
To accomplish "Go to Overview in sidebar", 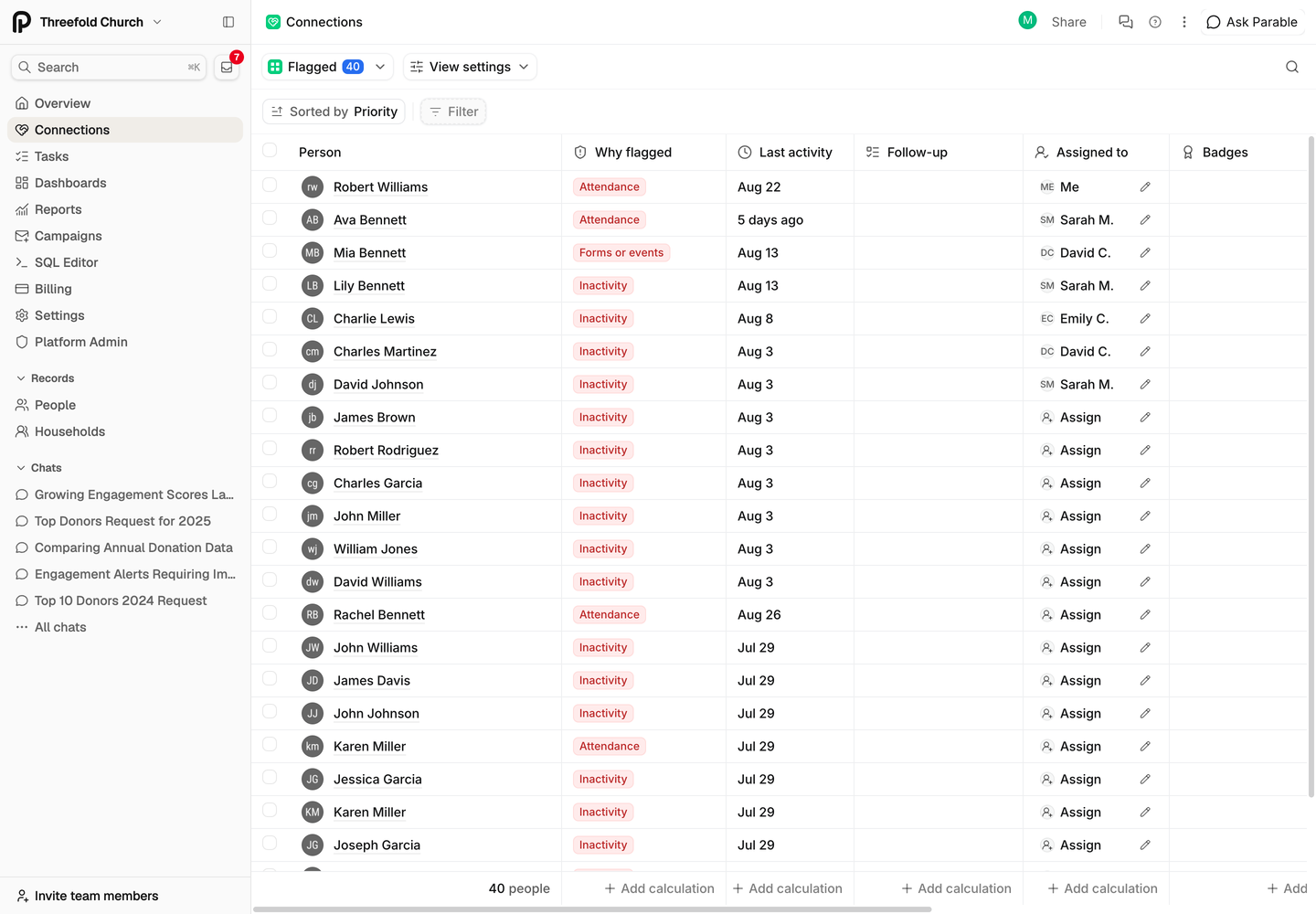I will [125, 103].
